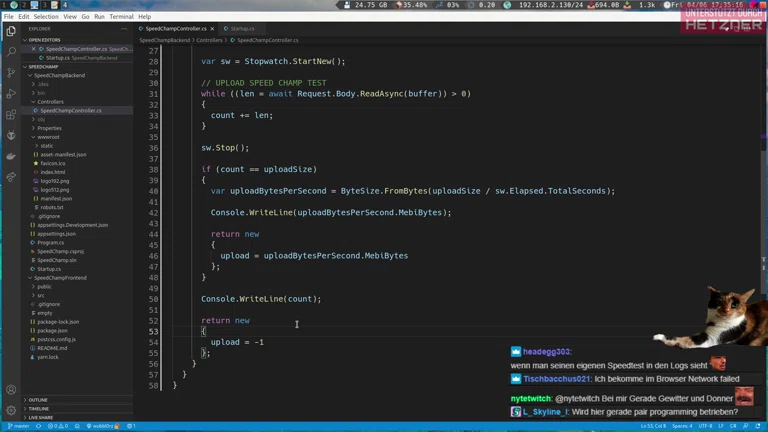
Task: Close SpeedChampController.cs in Open Editors
Action: pos(34,49)
